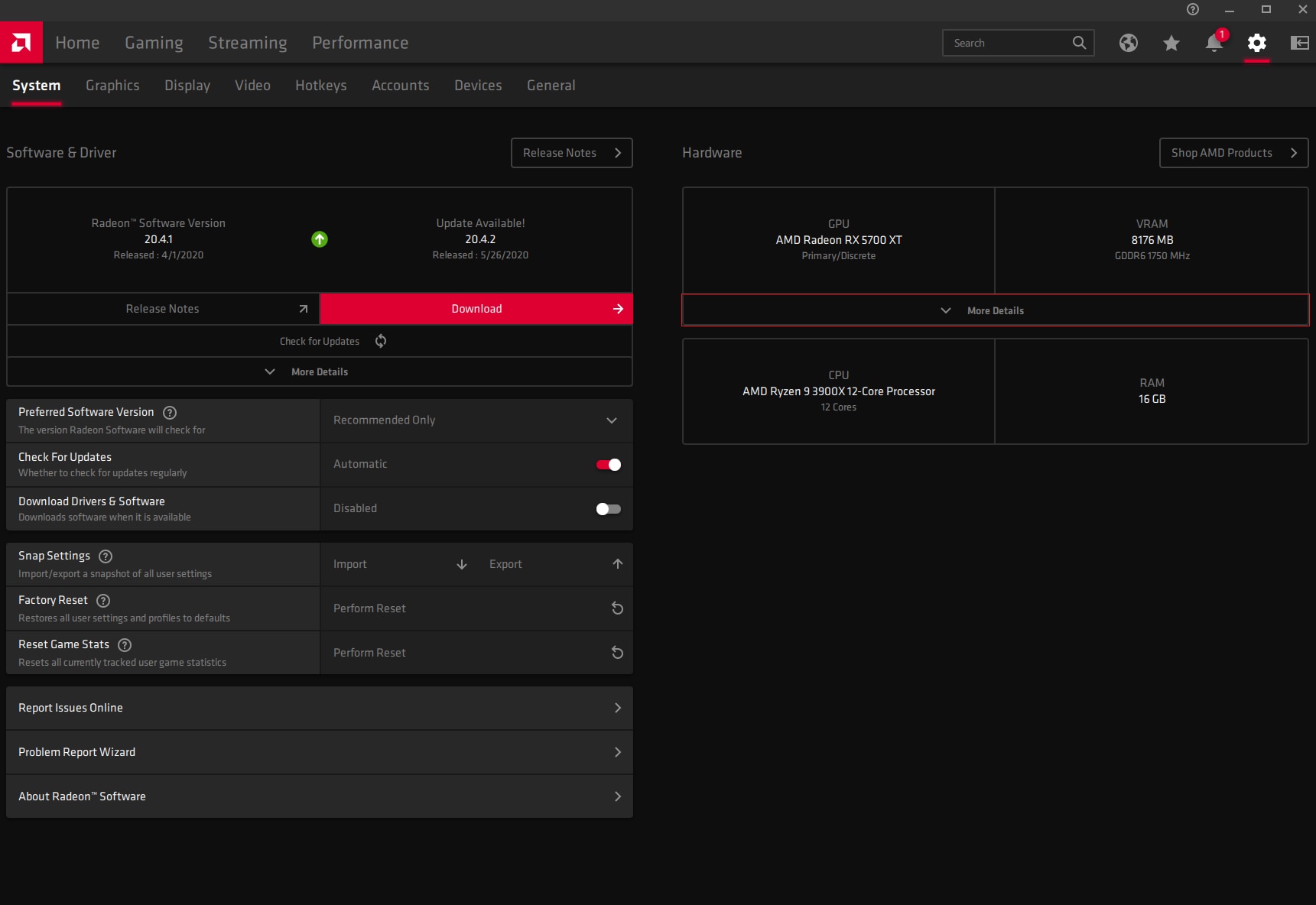Screen dimensions: 1316x905
Task: Open Problem Report Wizard row
Action: pos(320,752)
